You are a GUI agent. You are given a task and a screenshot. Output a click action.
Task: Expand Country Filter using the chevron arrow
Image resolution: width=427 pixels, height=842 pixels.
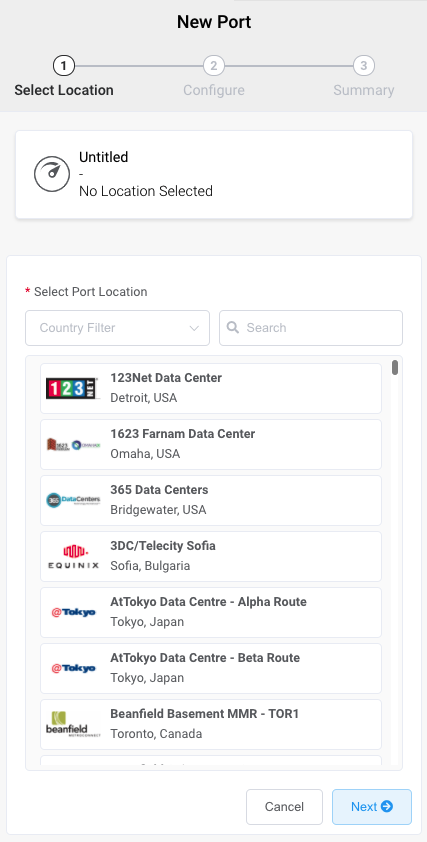tap(194, 328)
